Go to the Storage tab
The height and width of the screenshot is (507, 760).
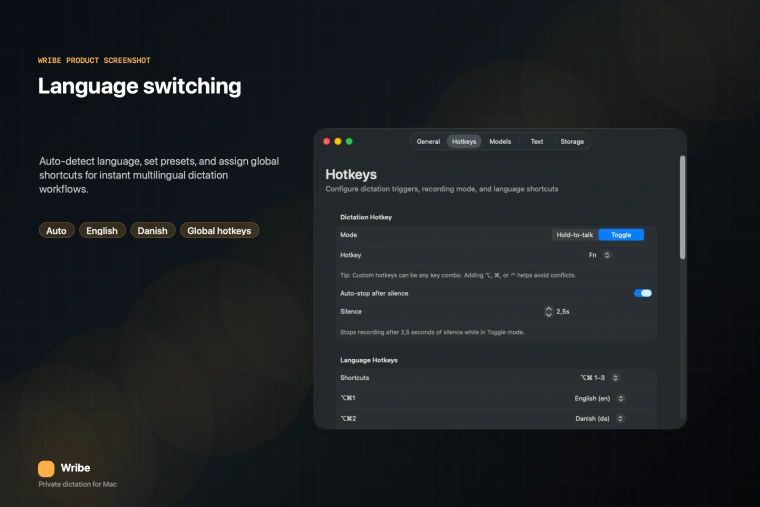click(x=572, y=142)
